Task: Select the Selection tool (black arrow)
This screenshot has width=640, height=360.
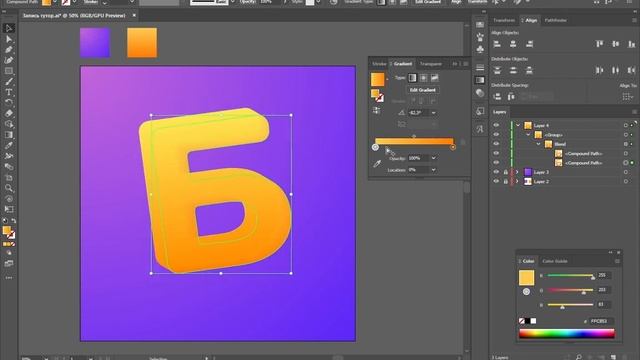Action: point(9,28)
